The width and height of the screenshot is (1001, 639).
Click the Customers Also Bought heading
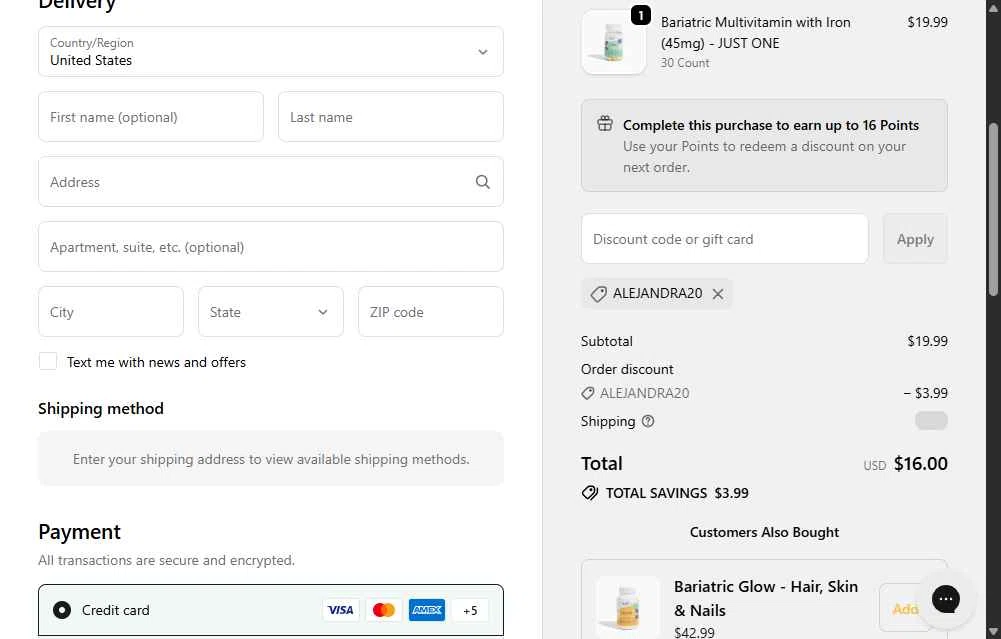coord(764,532)
